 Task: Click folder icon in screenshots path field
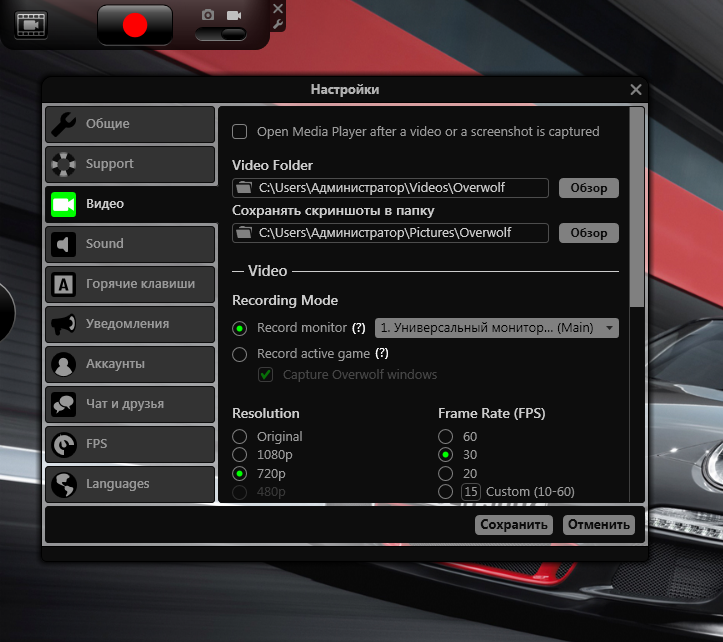pyautogui.click(x=244, y=232)
